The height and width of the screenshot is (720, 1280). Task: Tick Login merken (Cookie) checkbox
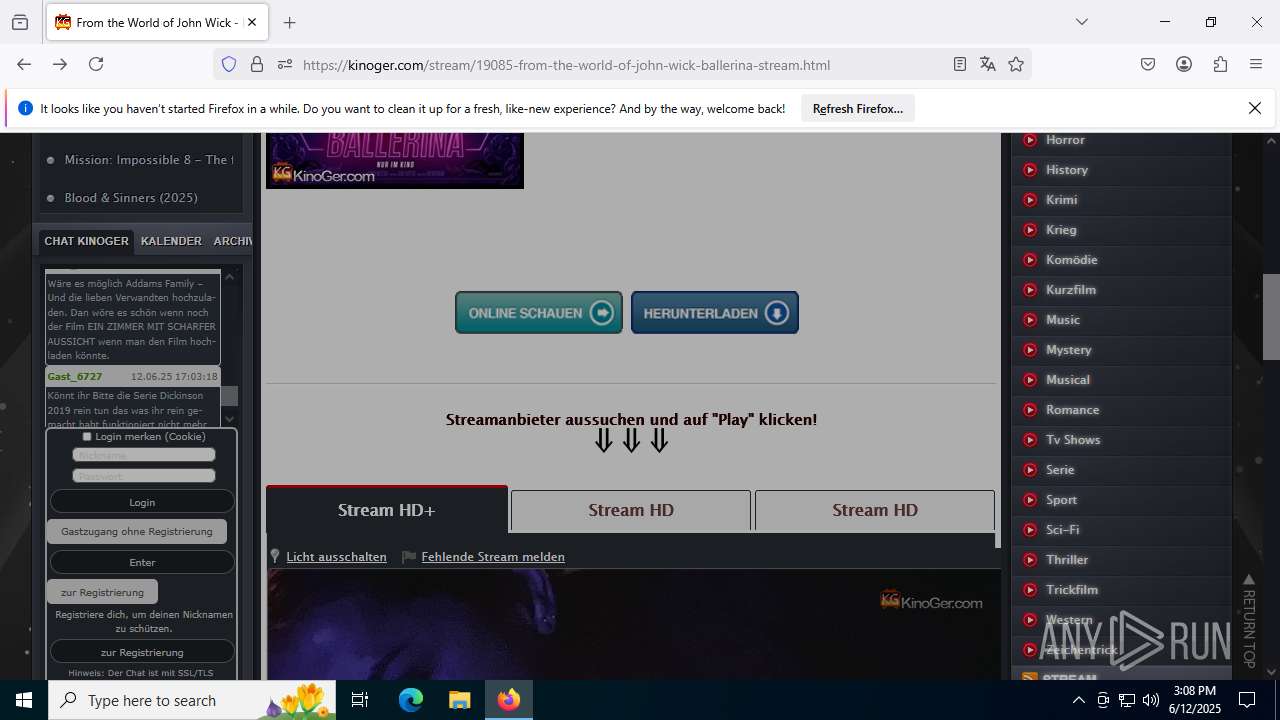click(87, 437)
